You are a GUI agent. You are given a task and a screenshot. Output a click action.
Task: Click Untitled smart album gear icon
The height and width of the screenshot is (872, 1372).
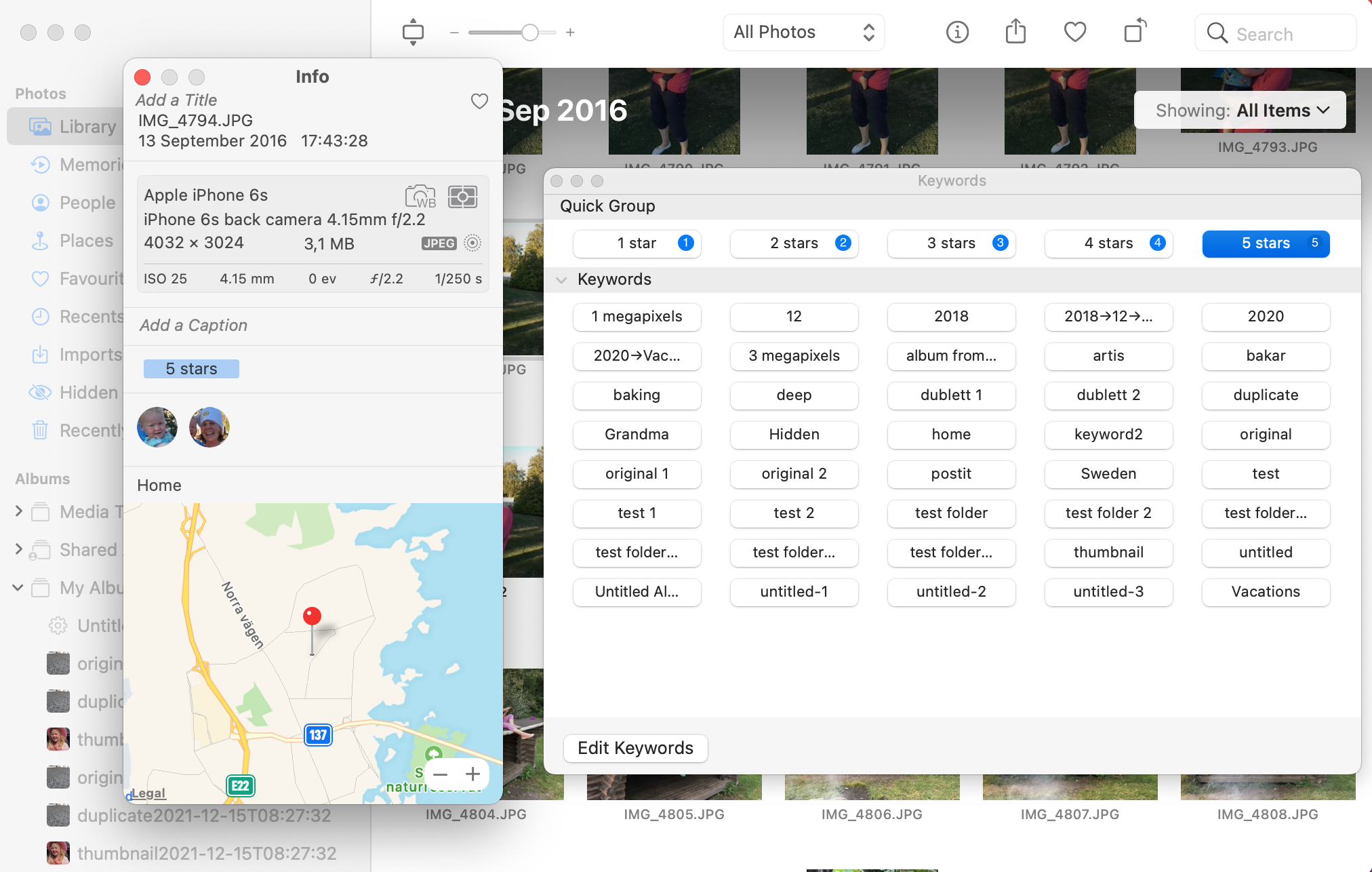click(x=58, y=625)
